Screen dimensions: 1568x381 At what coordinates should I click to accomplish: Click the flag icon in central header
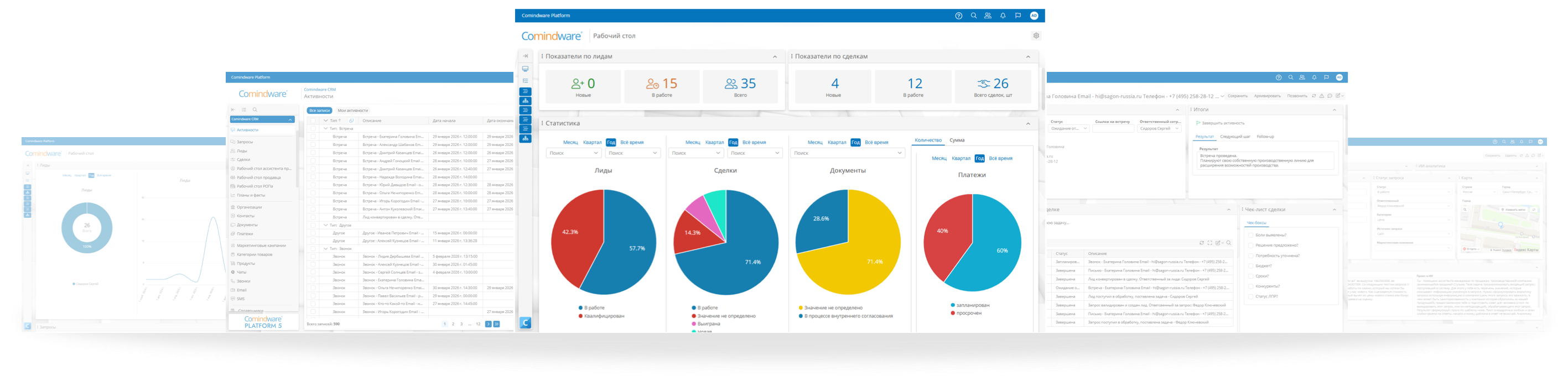pos(1017,16)
